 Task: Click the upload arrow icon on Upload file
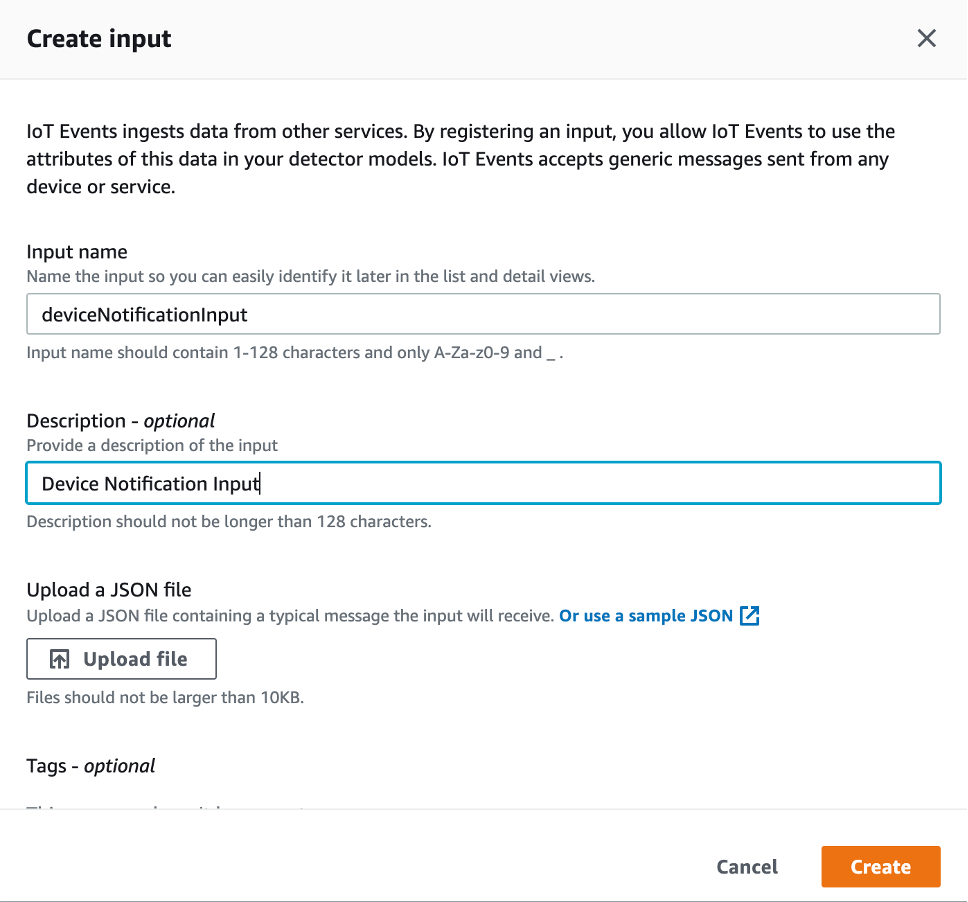point(60,658)
